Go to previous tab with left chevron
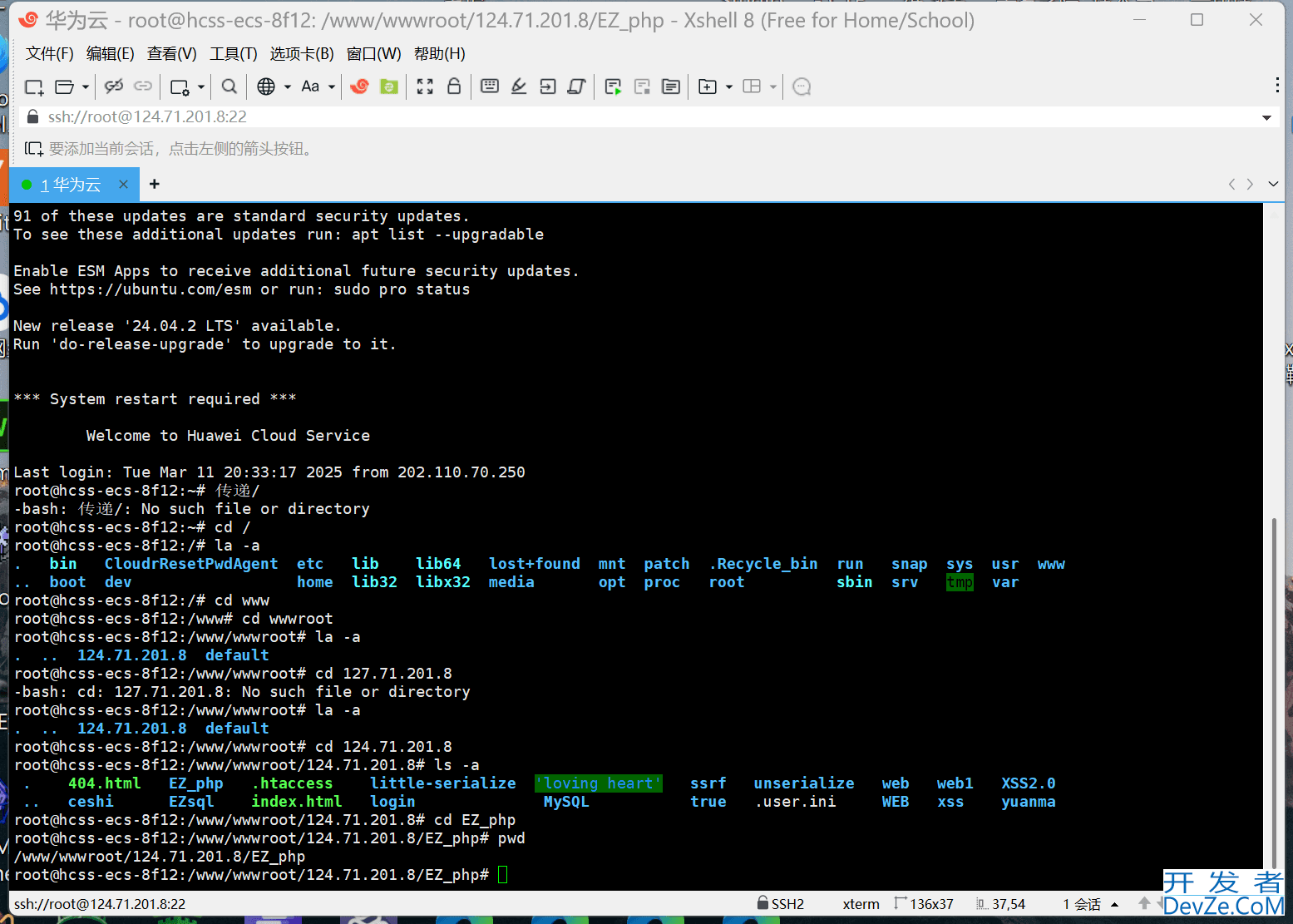This screenshot has width=1293, height=924. [1231, 184]
